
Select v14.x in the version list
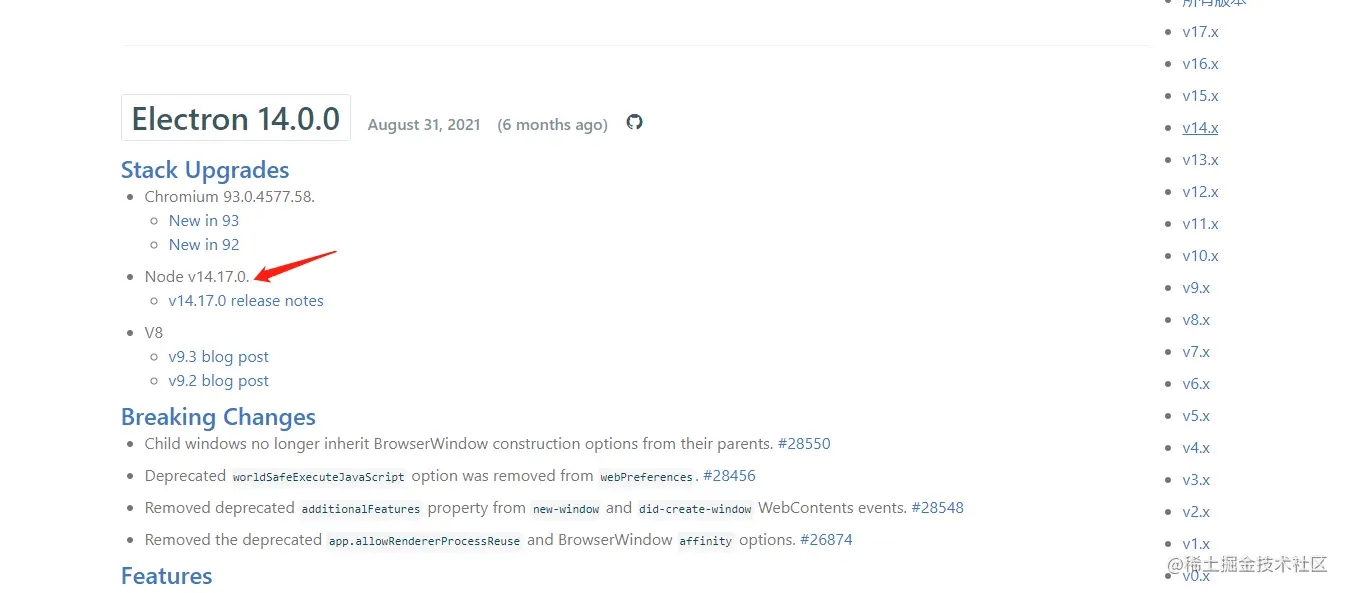pyautogui.click(x=1200, y=127)
